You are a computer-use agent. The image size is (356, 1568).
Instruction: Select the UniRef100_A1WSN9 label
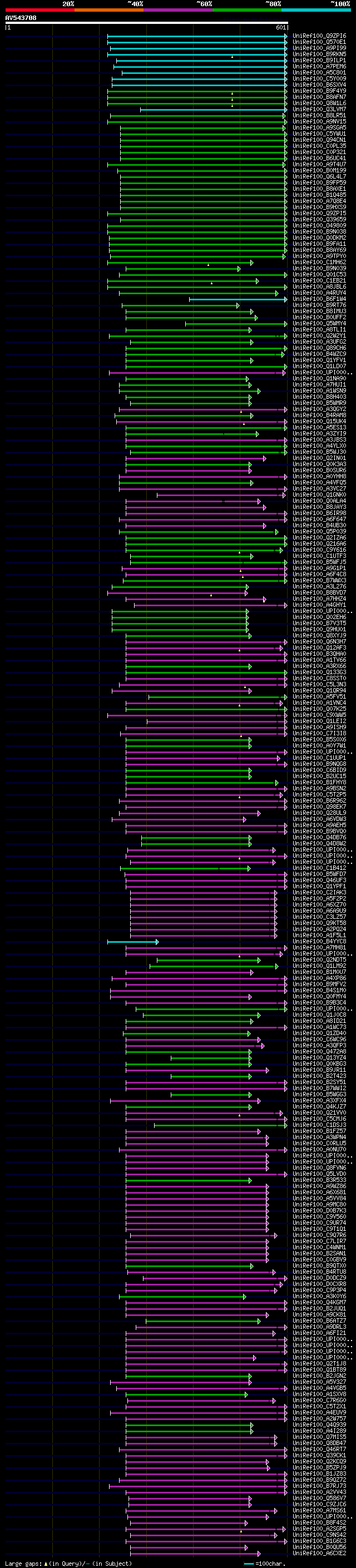[319, 391]
